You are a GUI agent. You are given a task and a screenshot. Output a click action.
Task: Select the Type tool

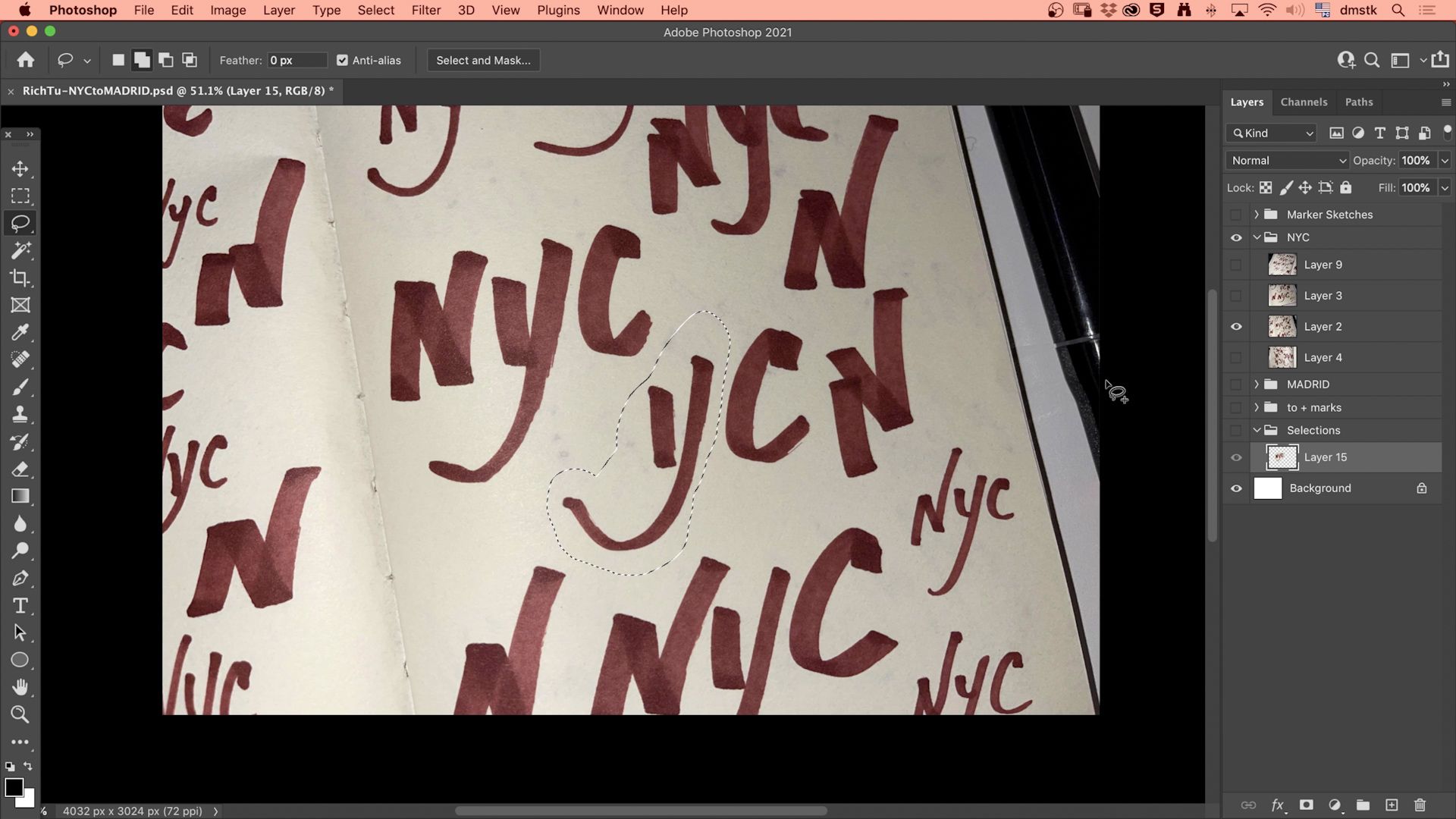click(20, 605)
